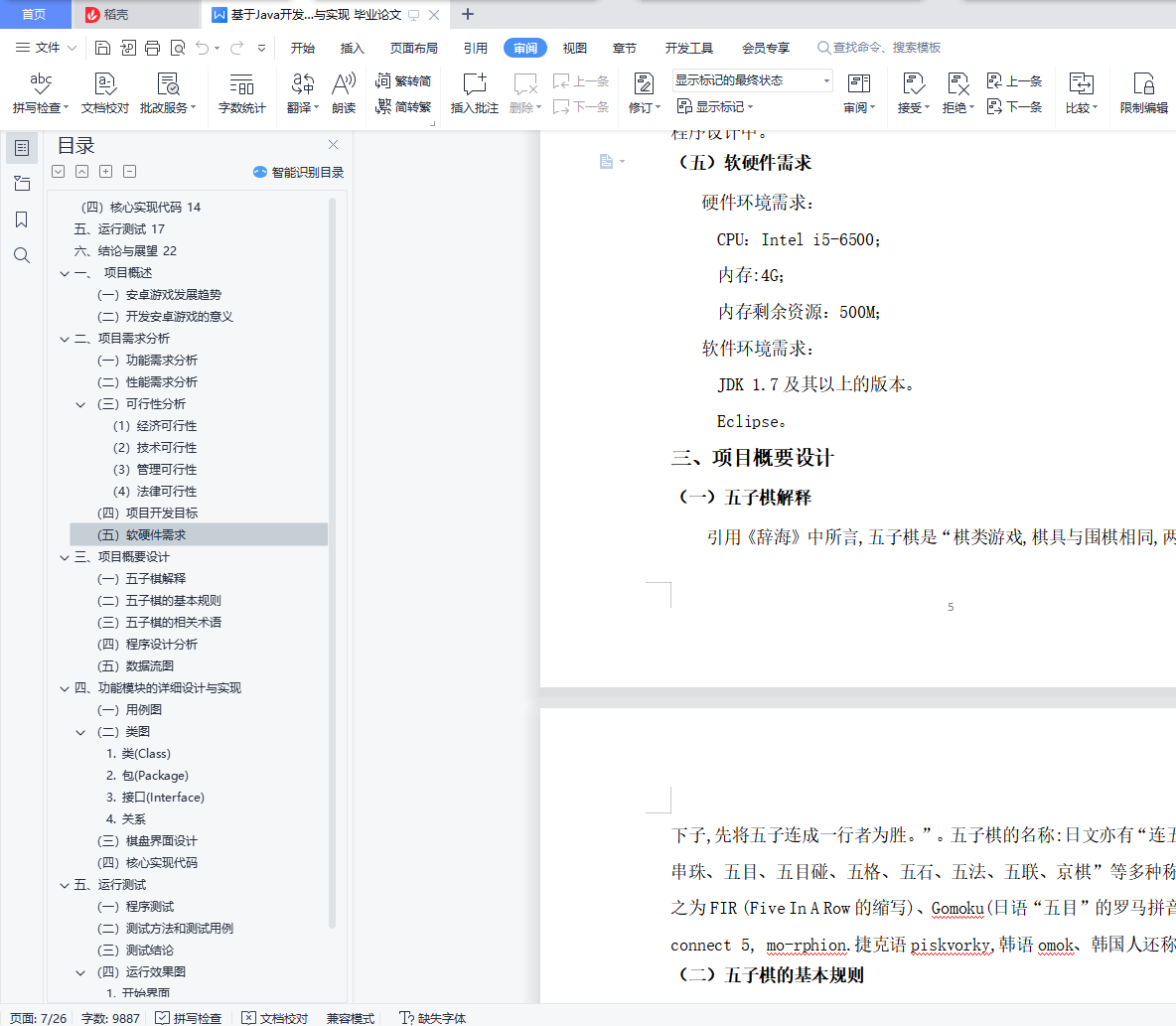The image size is (1176, 1026).
Task: Click 智能识别目录 button
Action: pyautogui.click(x=299, y=173)
